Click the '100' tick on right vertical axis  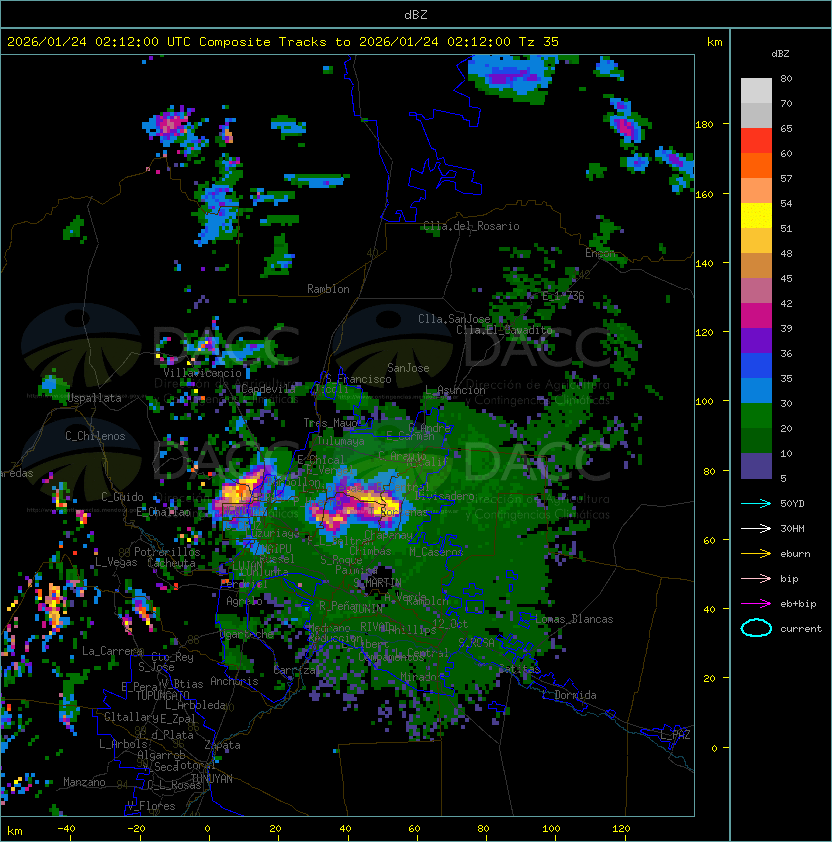pyautogui.click(x=704, y=402)
